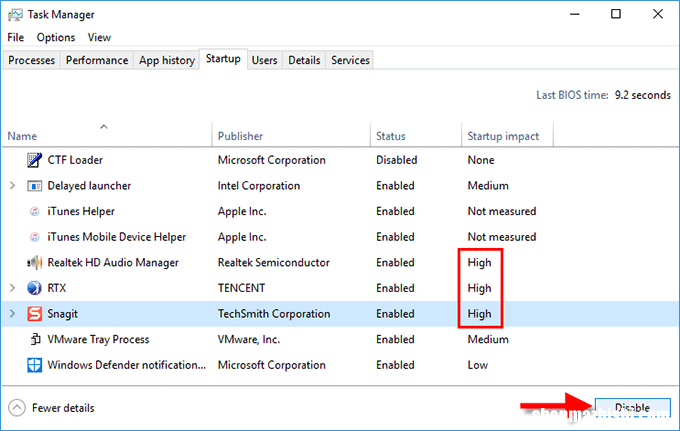
Task: Open the View menu
Action: pyautogui.click(x=99, y=37)
